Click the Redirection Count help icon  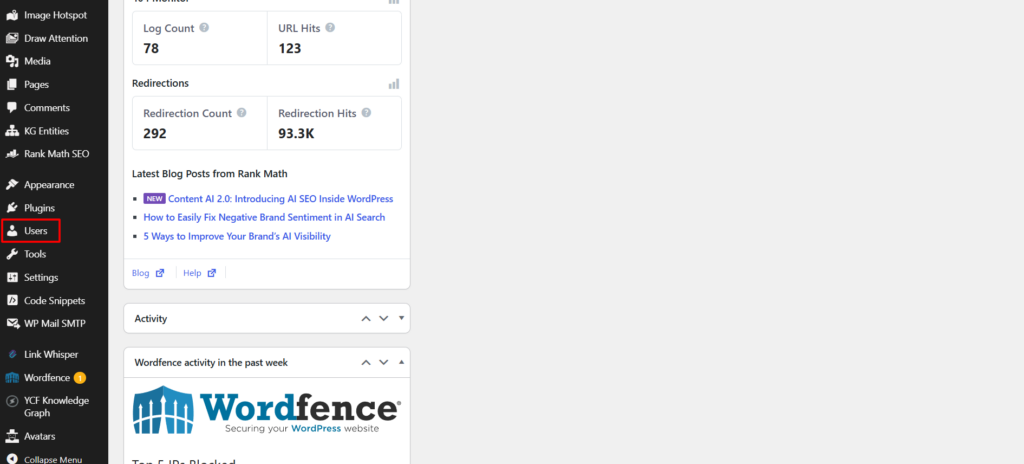coord(242,112)
